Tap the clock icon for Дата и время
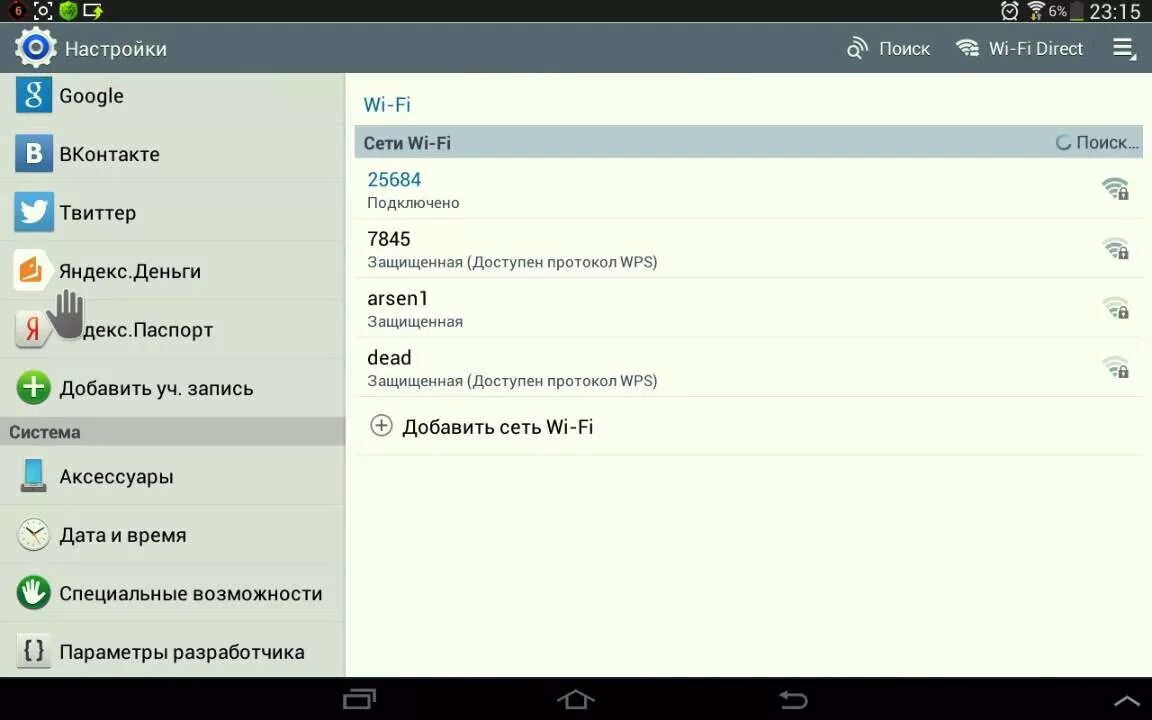 (34, 534)
